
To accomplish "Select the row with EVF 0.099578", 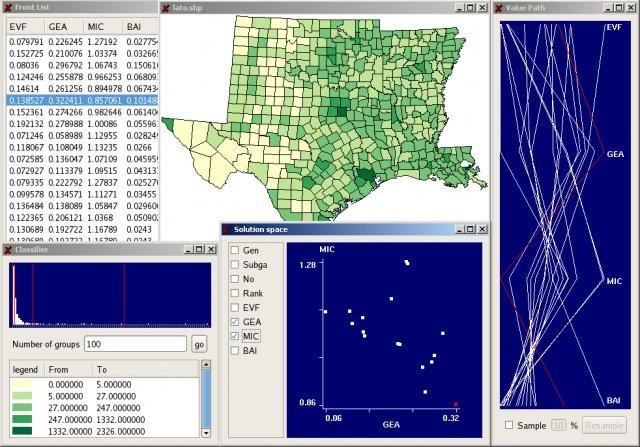I will pos(82,194).
